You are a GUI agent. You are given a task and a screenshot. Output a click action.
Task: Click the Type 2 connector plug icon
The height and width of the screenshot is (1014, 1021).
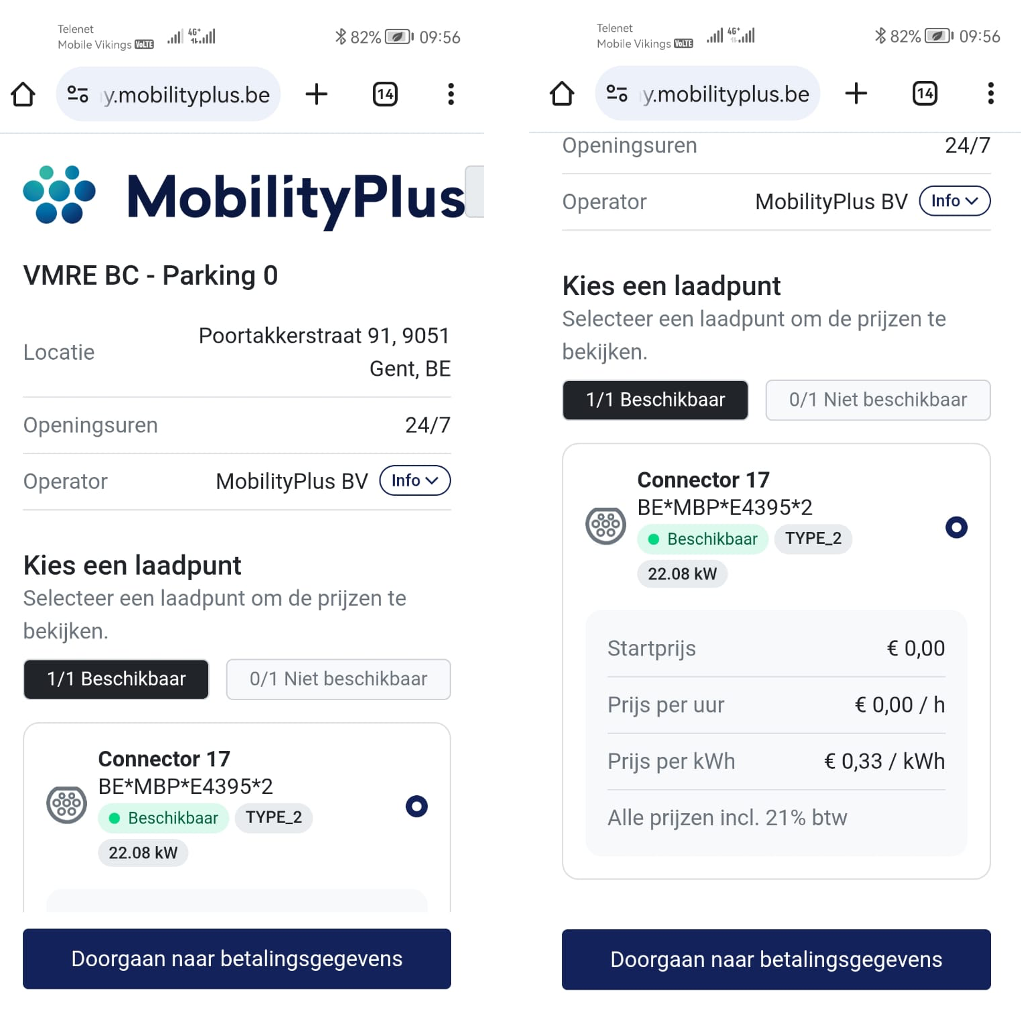coord(66,804)
